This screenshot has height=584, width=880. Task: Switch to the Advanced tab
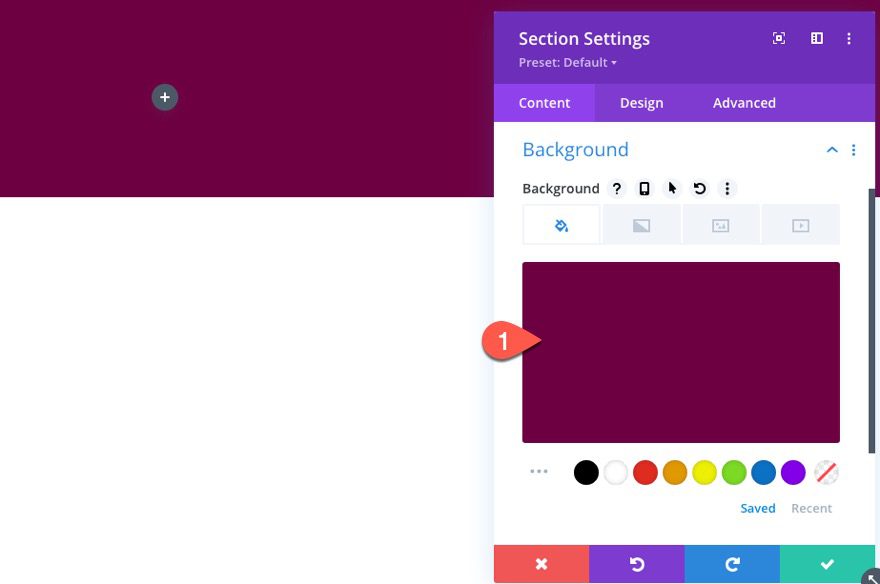tap(744, 102)
